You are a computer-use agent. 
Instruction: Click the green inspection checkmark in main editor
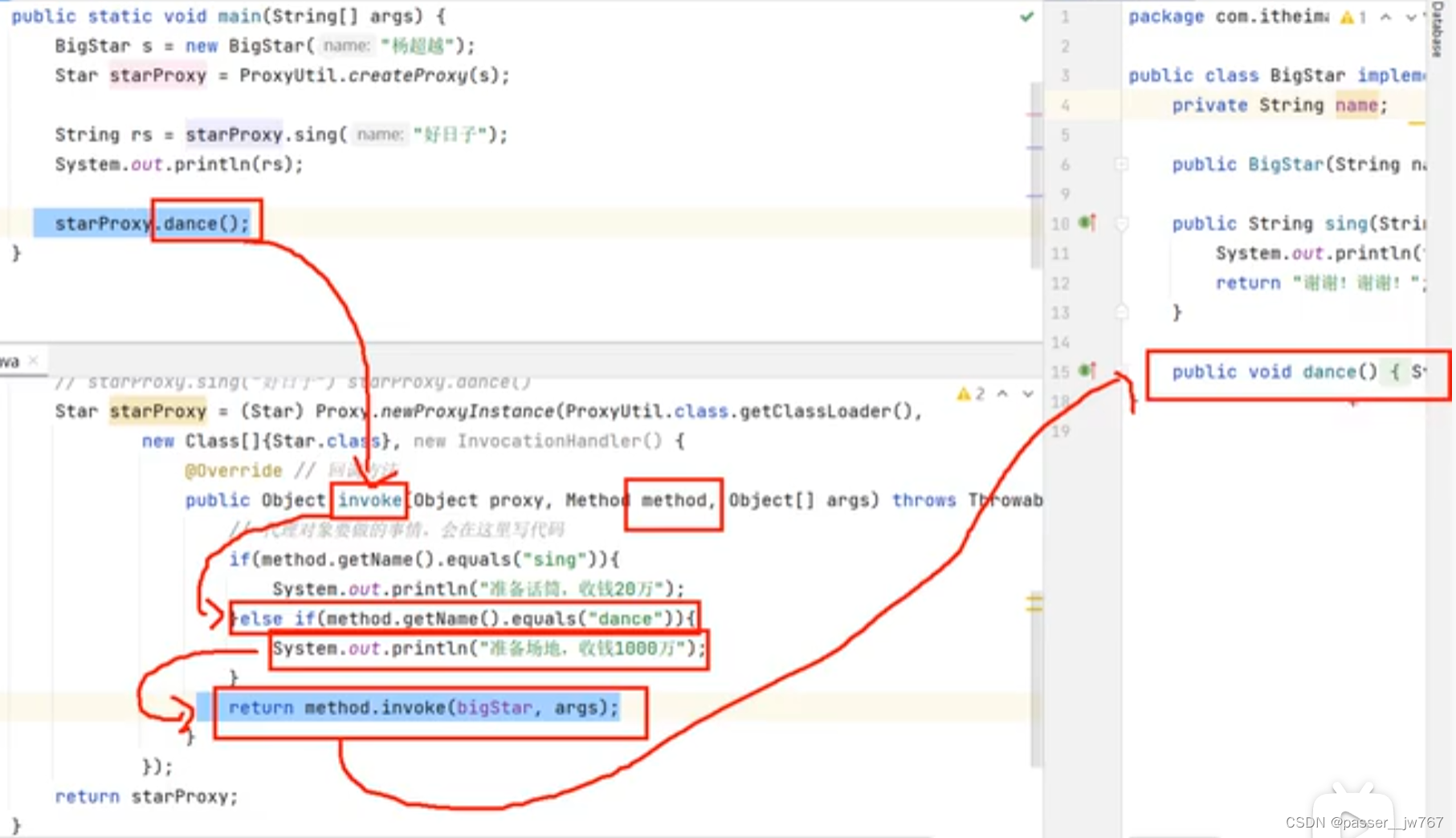(x=1026, y=16)
